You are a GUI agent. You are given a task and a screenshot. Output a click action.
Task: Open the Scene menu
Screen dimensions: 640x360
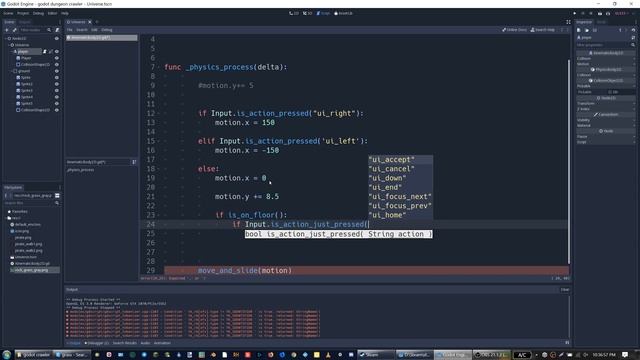click(x=8, y=13)
